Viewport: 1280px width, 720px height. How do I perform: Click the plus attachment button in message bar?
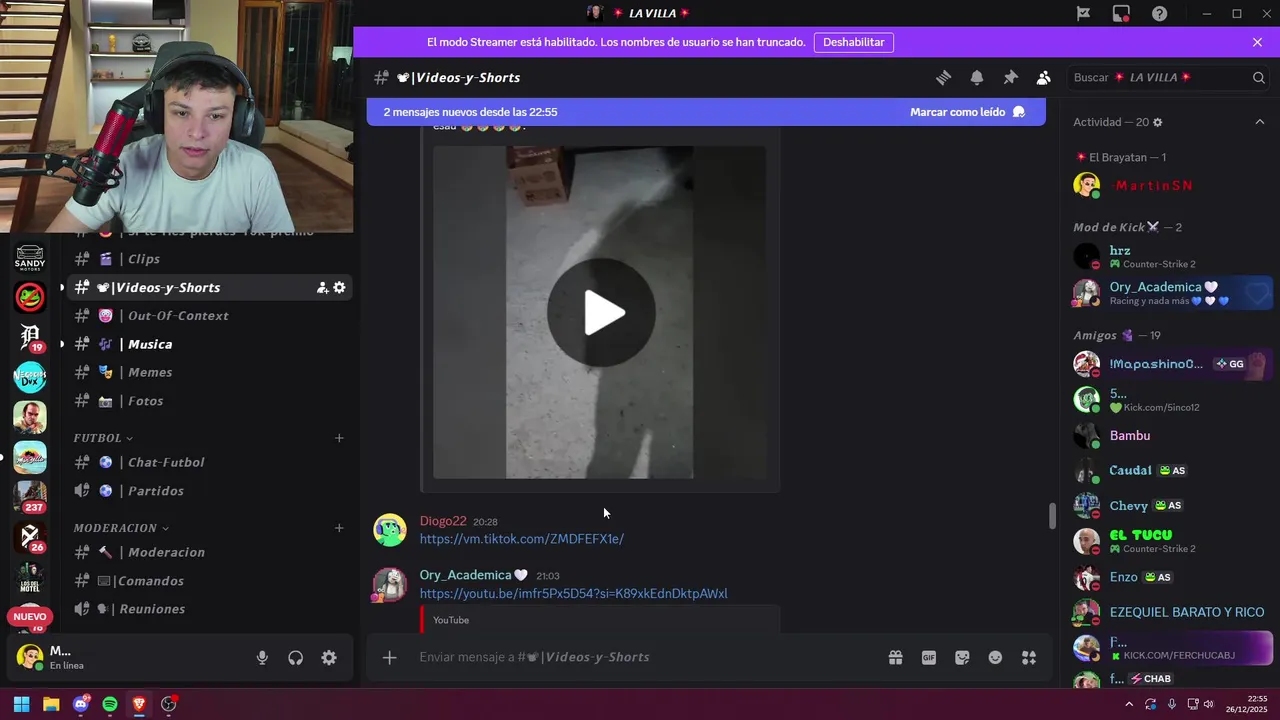click(390, 657)
